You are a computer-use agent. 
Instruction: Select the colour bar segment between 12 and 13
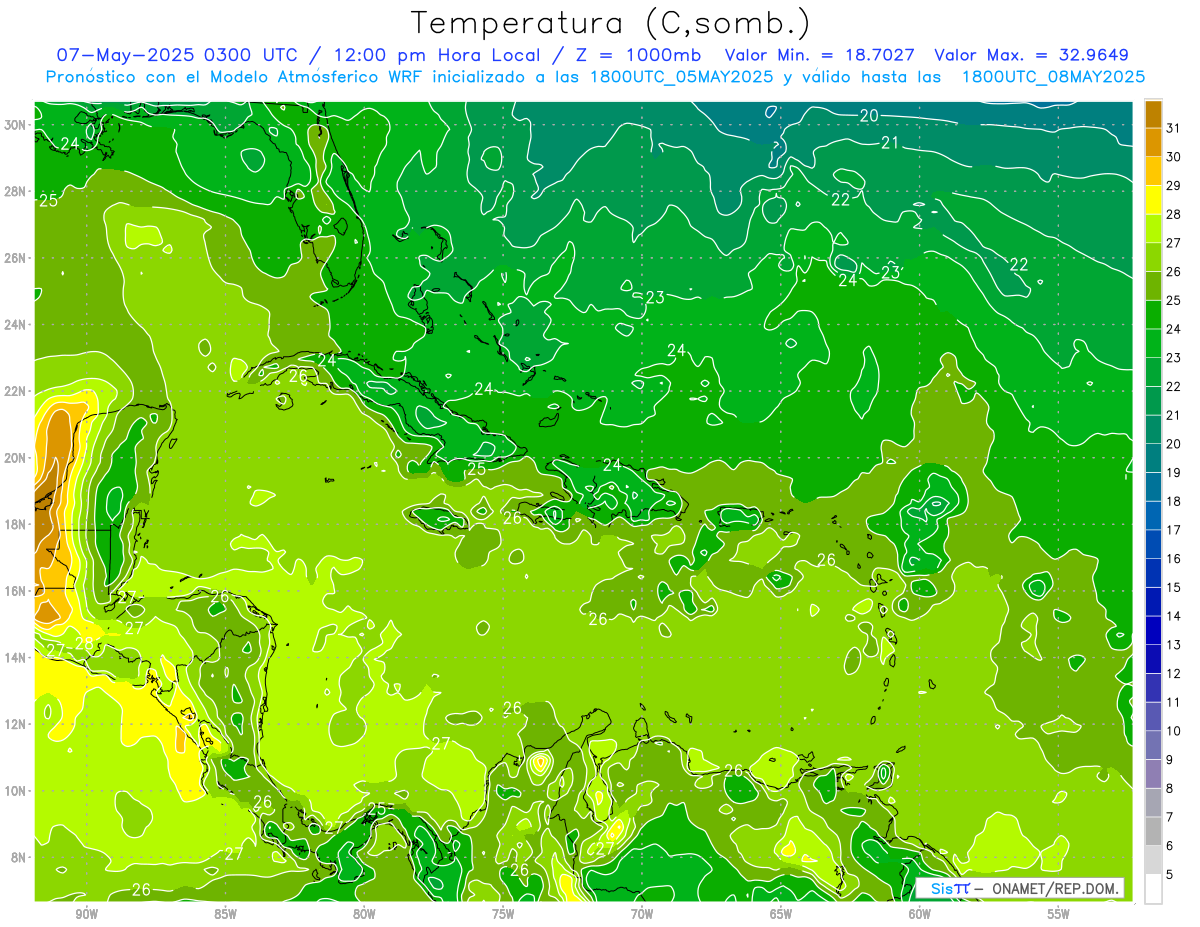[1153, 659]
